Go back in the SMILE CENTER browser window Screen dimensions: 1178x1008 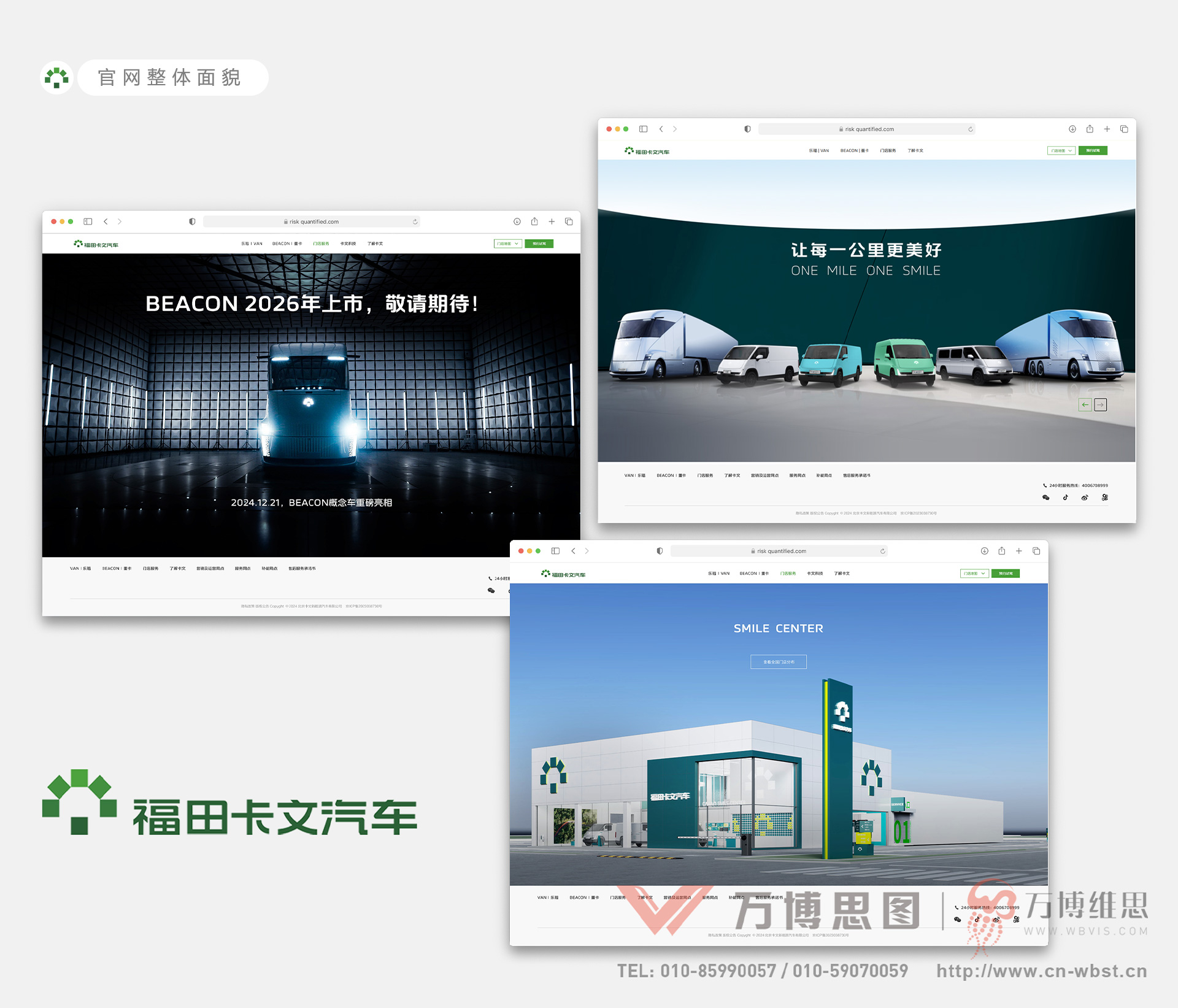pyautogui.click(x=573, y=551)
